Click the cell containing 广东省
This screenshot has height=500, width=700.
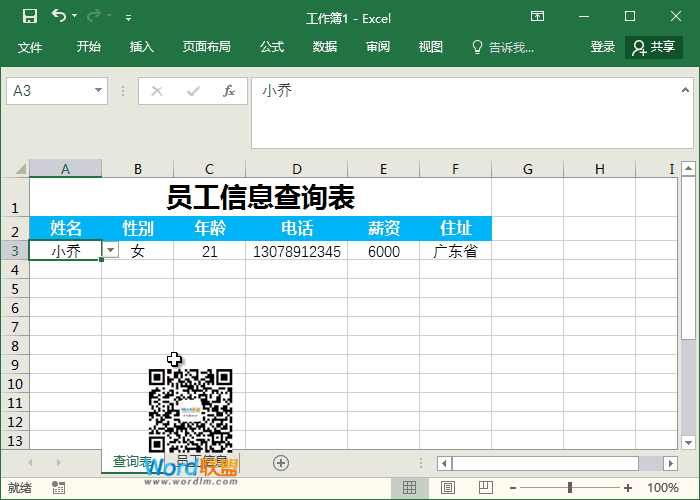tap(455, 251)
